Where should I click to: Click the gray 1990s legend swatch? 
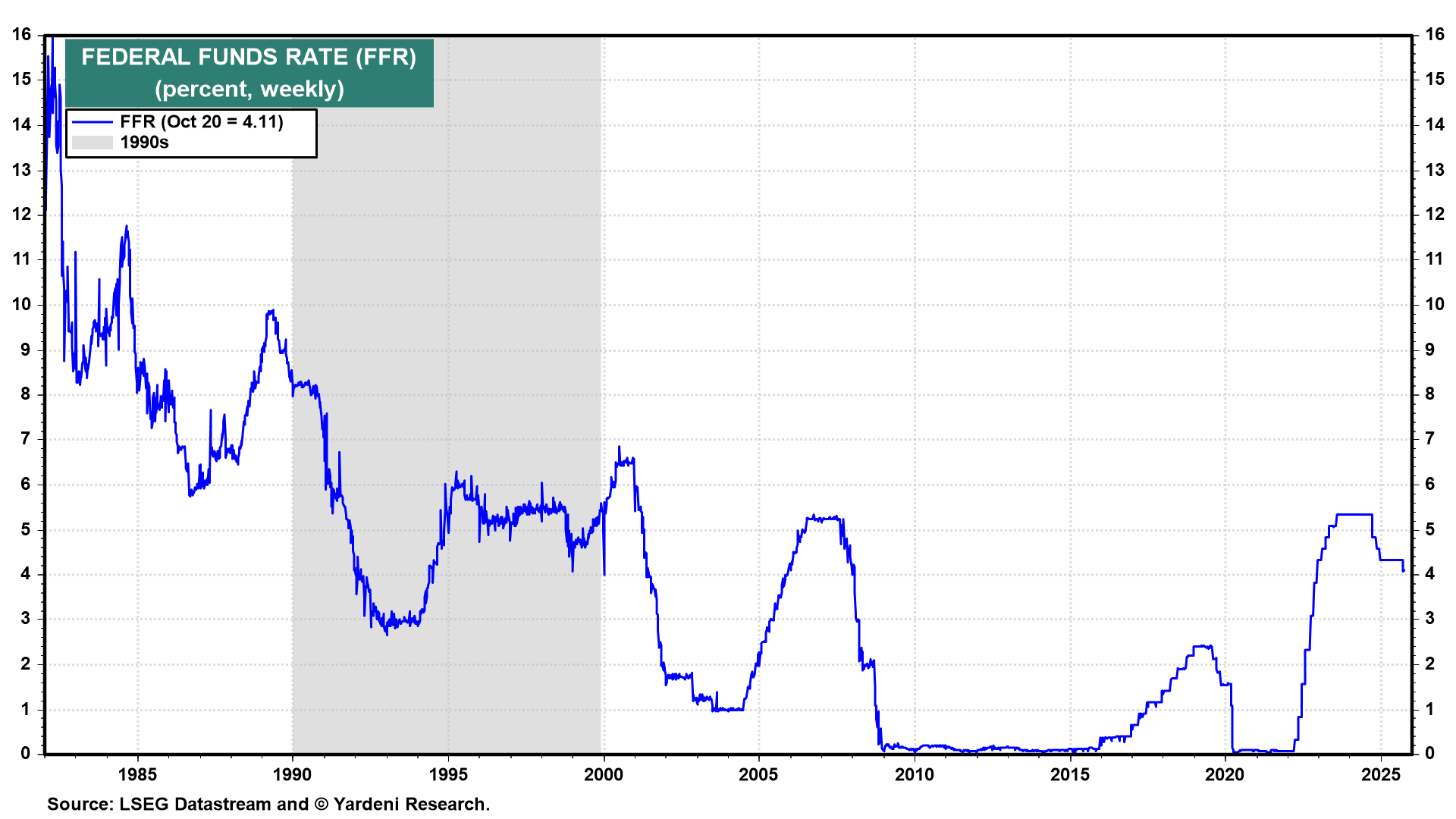coord(92,143)
